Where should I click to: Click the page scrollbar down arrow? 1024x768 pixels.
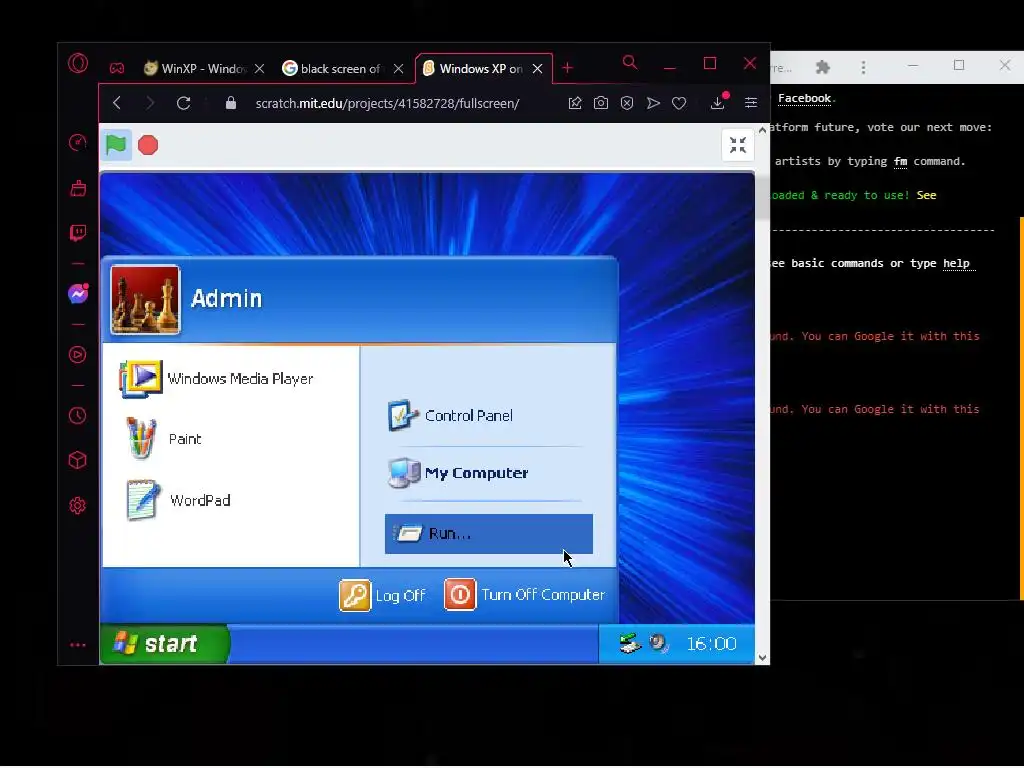(762, 658)
